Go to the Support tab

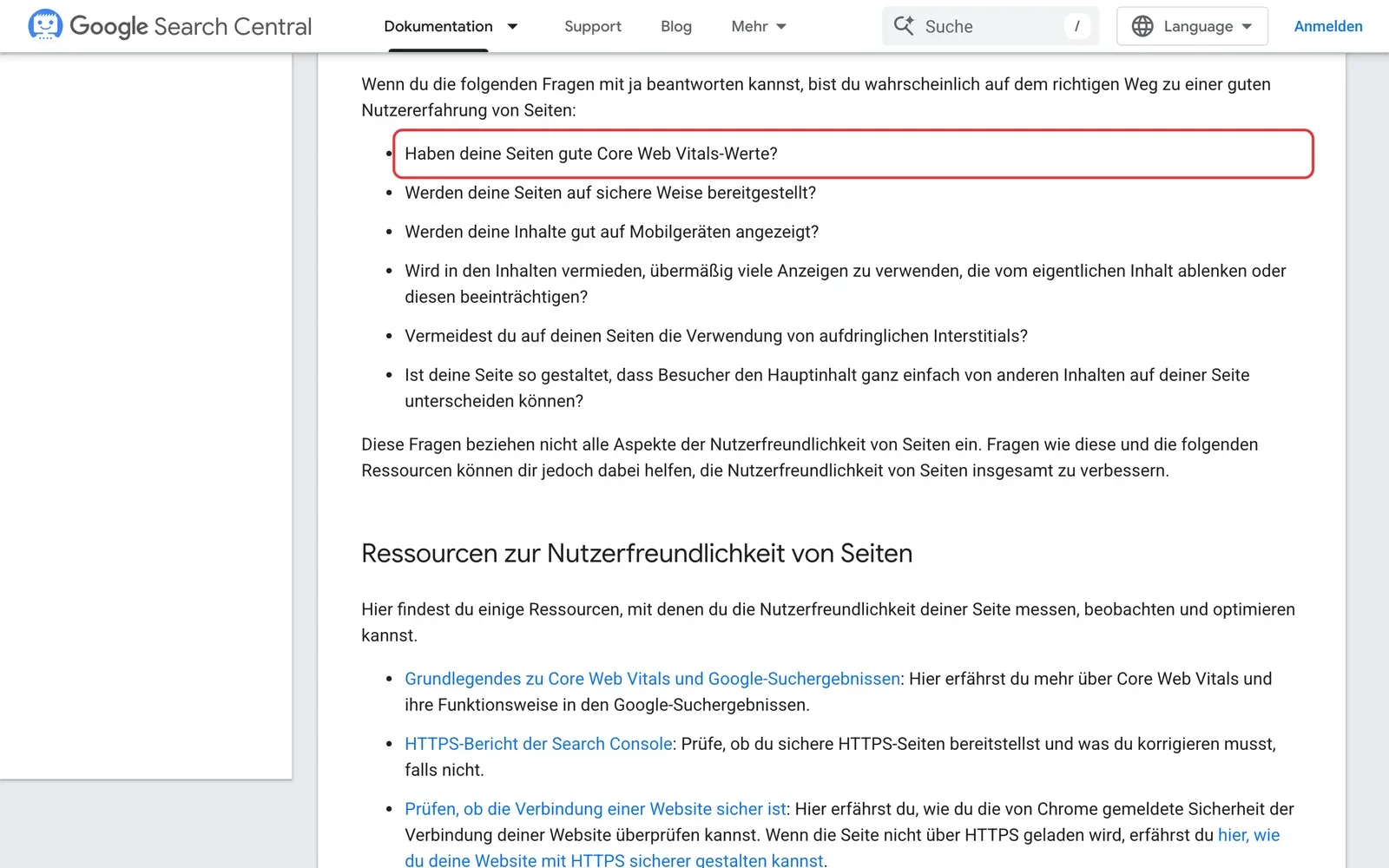[593, 26]
